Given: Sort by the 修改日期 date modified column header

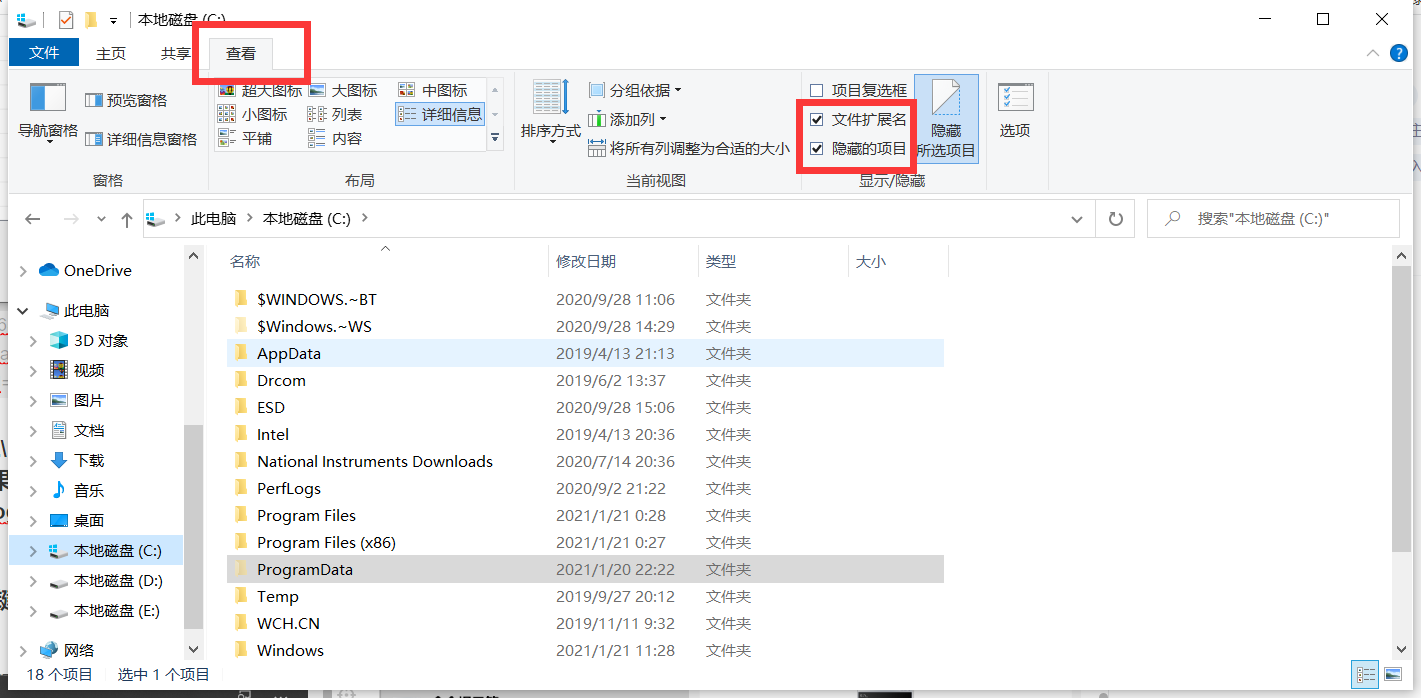Looking at the screenshot, I should pyautogui.click(x=623, y=261).
